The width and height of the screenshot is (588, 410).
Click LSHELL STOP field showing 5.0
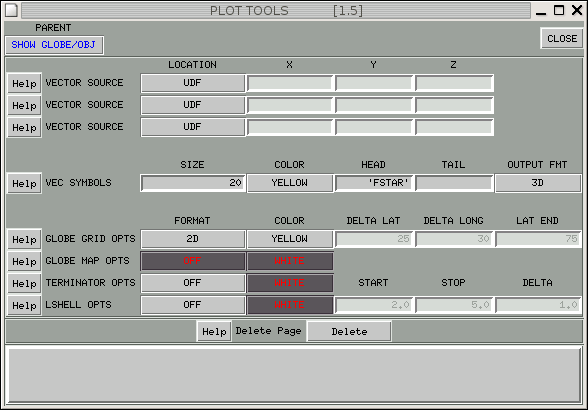pyautogui.click(x=454, y=305)
